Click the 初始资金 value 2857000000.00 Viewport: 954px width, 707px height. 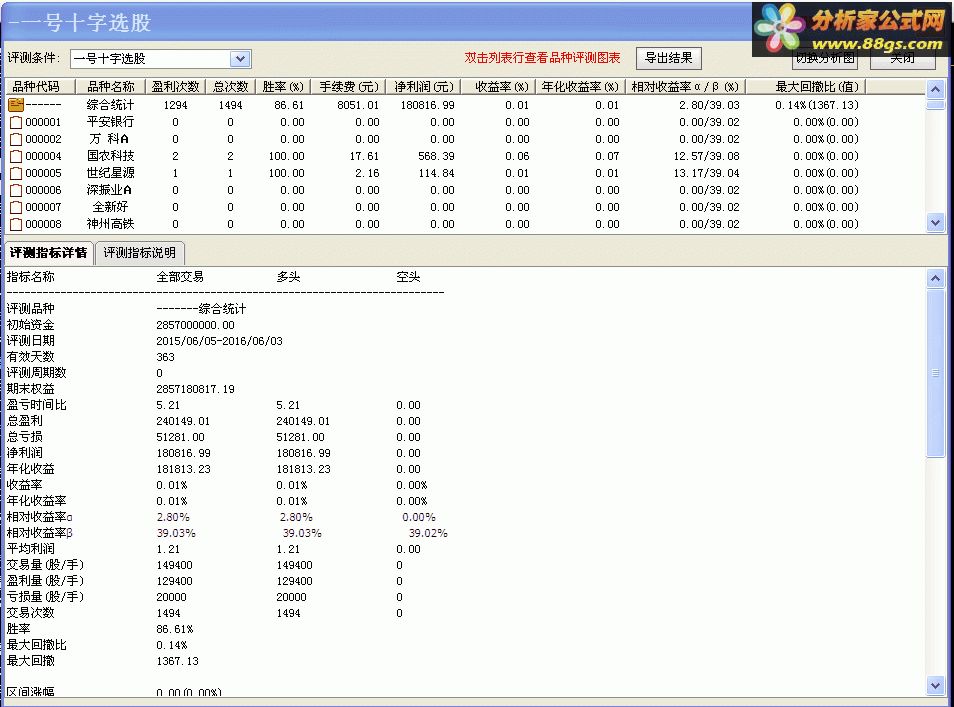click(x=195, y=326)
